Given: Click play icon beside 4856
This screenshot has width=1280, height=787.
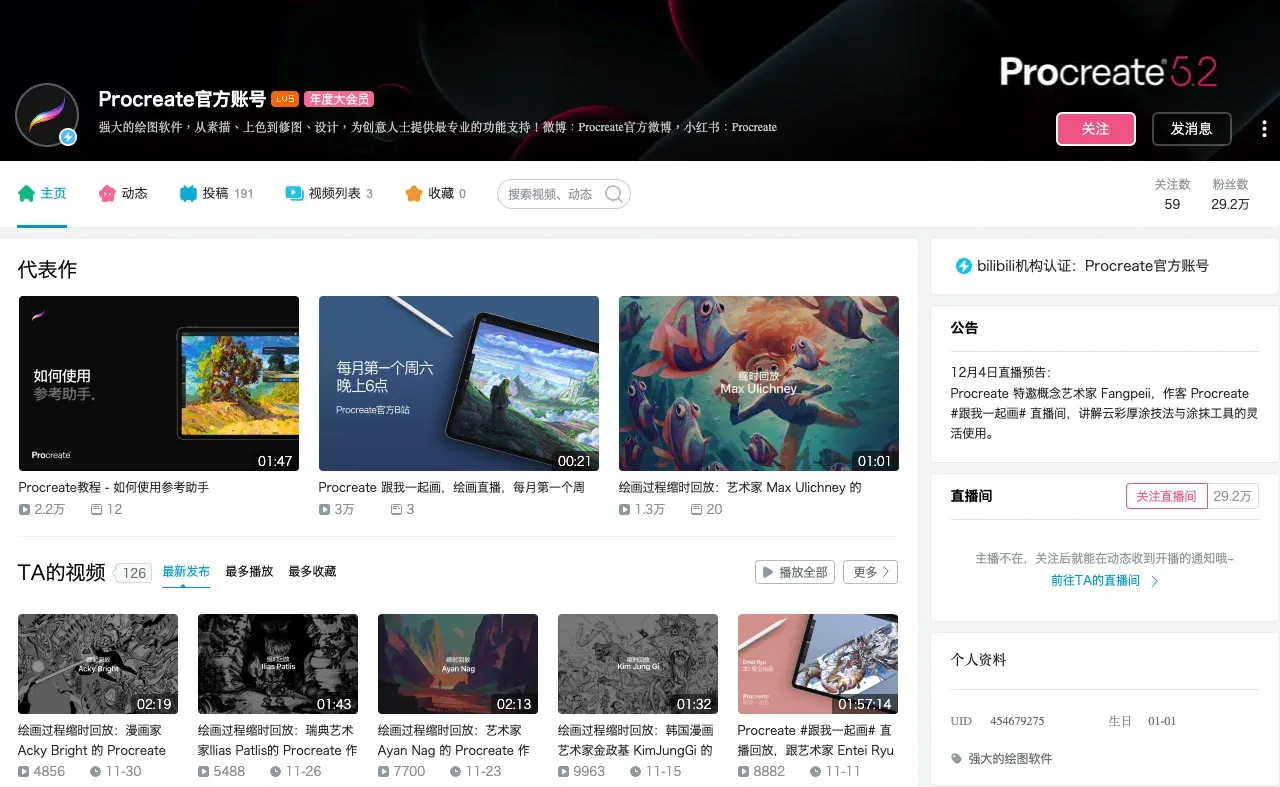Looking at the screenshot, I should tap(24, 771).
